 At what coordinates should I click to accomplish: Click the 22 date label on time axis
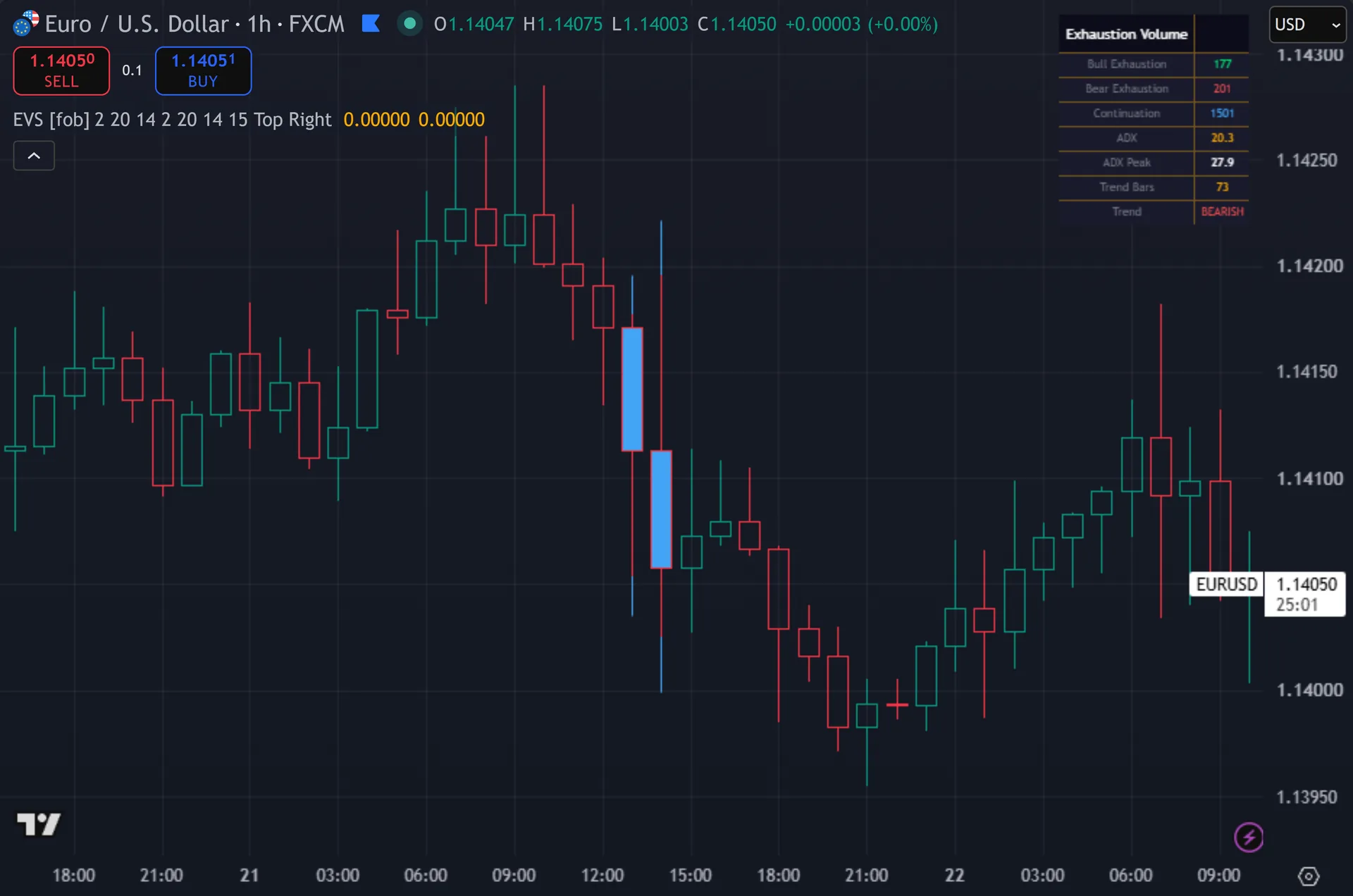(954, 876)
